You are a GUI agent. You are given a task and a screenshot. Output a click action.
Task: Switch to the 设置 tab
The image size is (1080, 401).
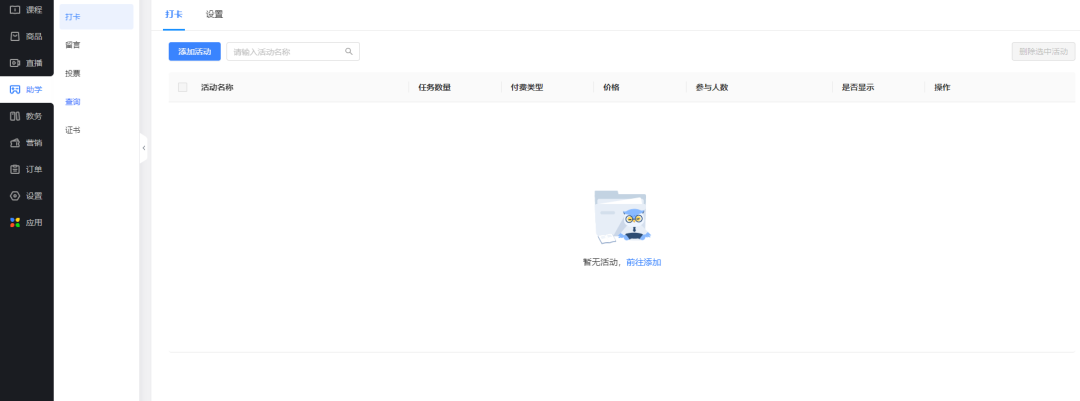coord(214,15)
